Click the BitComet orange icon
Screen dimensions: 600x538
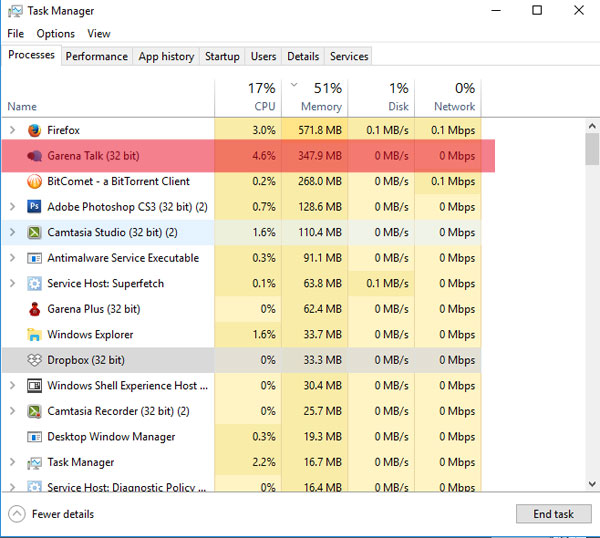tap(34, 181)
